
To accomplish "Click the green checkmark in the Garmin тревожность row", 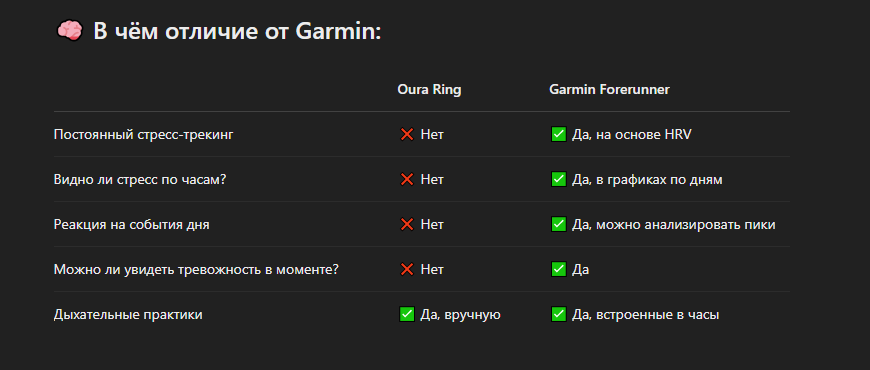I will click(558, 270).
